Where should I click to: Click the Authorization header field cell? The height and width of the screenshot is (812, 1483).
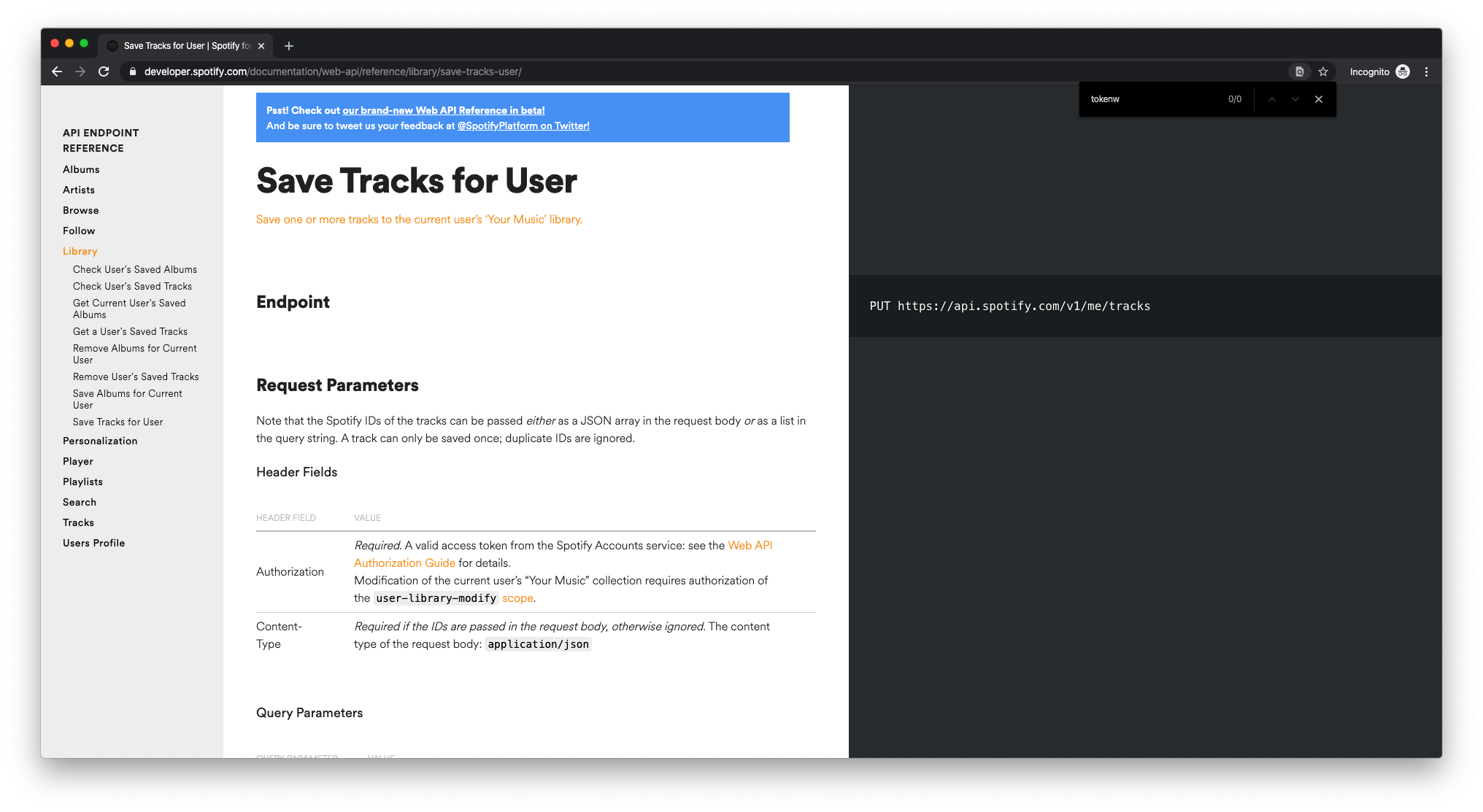point(290,572)
